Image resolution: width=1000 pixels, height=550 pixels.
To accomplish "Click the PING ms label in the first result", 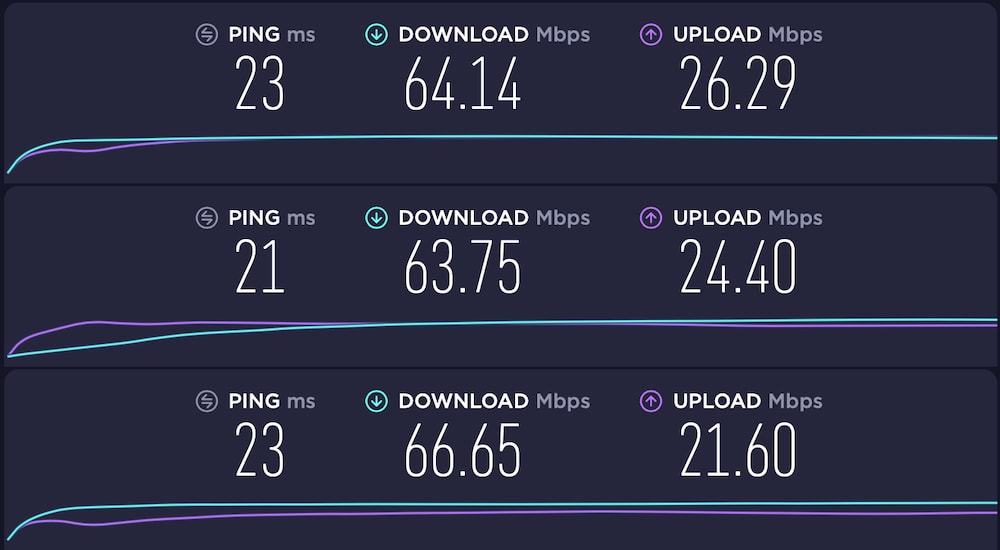I will click(272, 34).
